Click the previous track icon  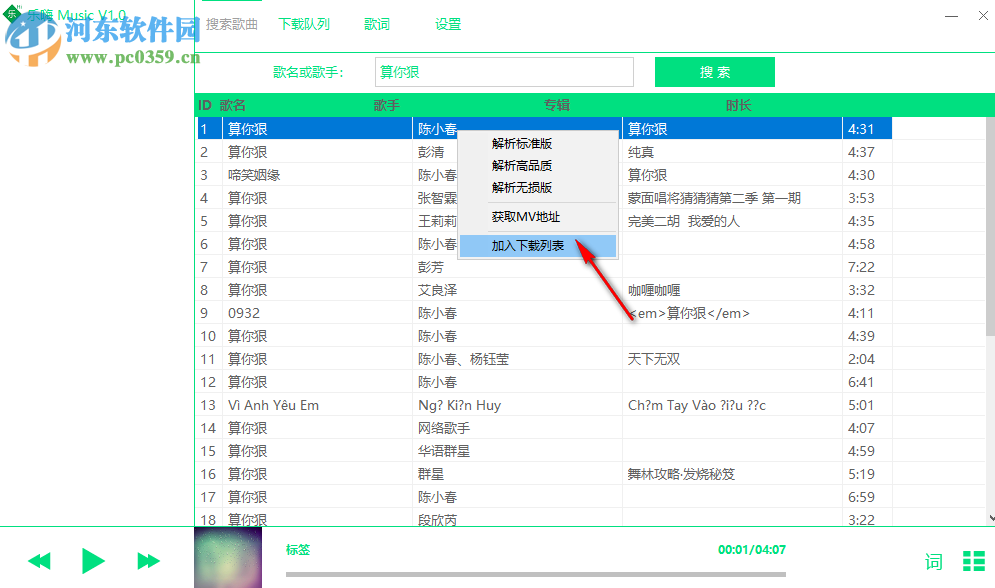pyautogui.click(x=39, y=561)
